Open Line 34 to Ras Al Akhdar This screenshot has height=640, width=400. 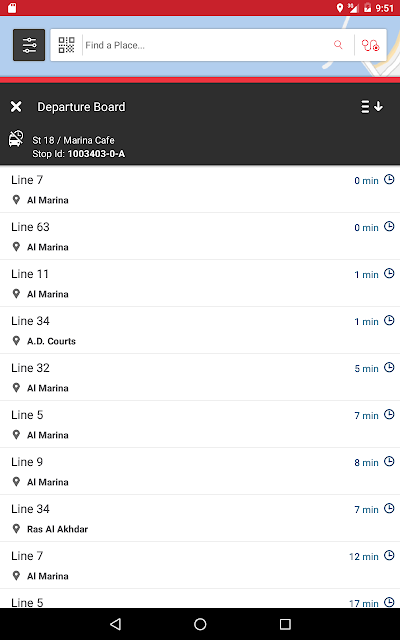tap(200, 518)
